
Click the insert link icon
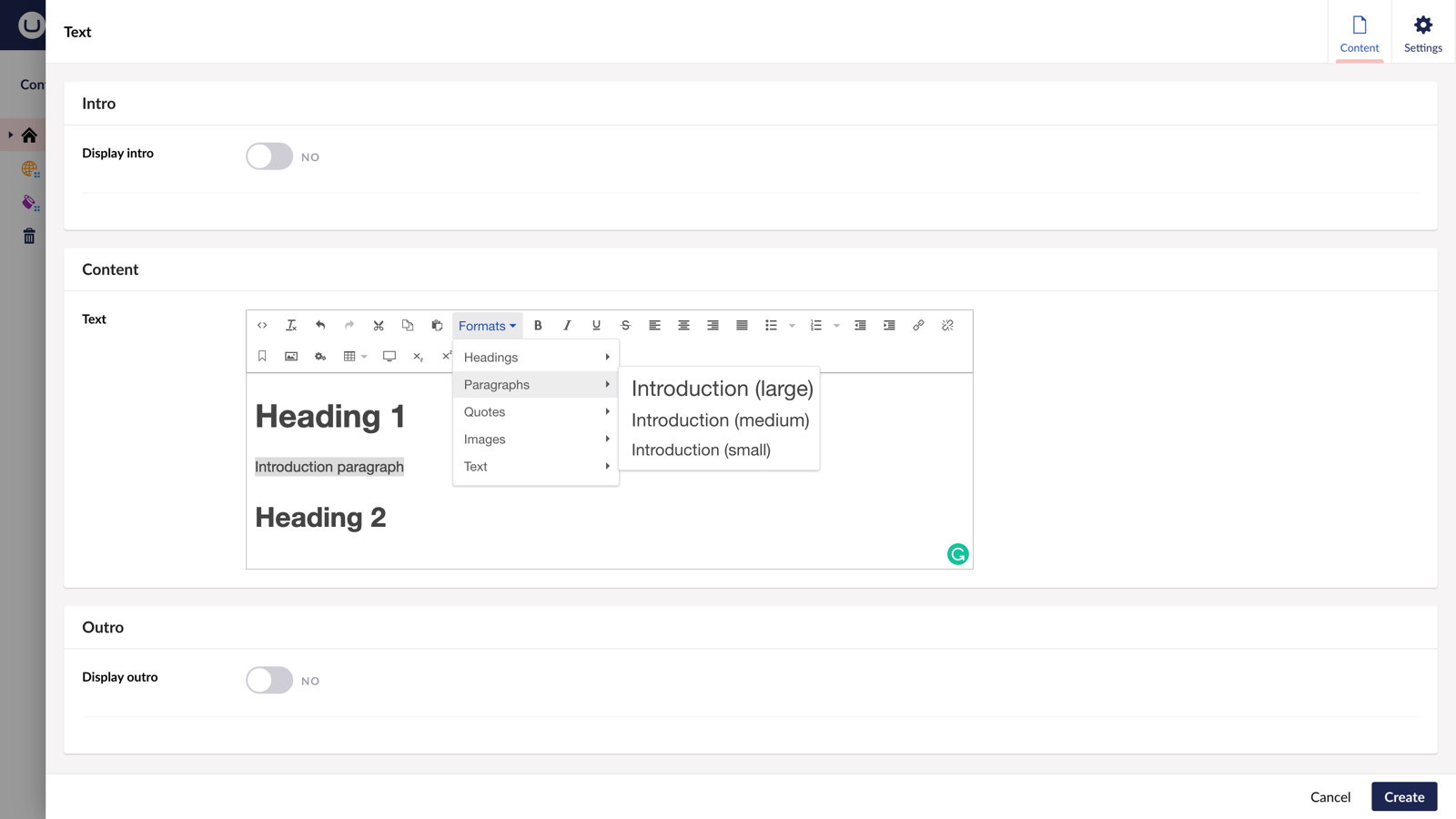tap(918, 325)
